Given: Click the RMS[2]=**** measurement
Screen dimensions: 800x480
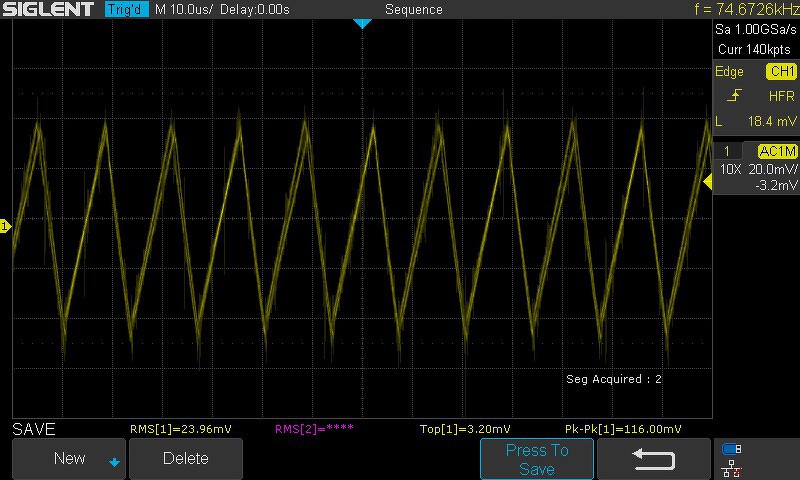Looking at the screenshot, I should [314, 429].
